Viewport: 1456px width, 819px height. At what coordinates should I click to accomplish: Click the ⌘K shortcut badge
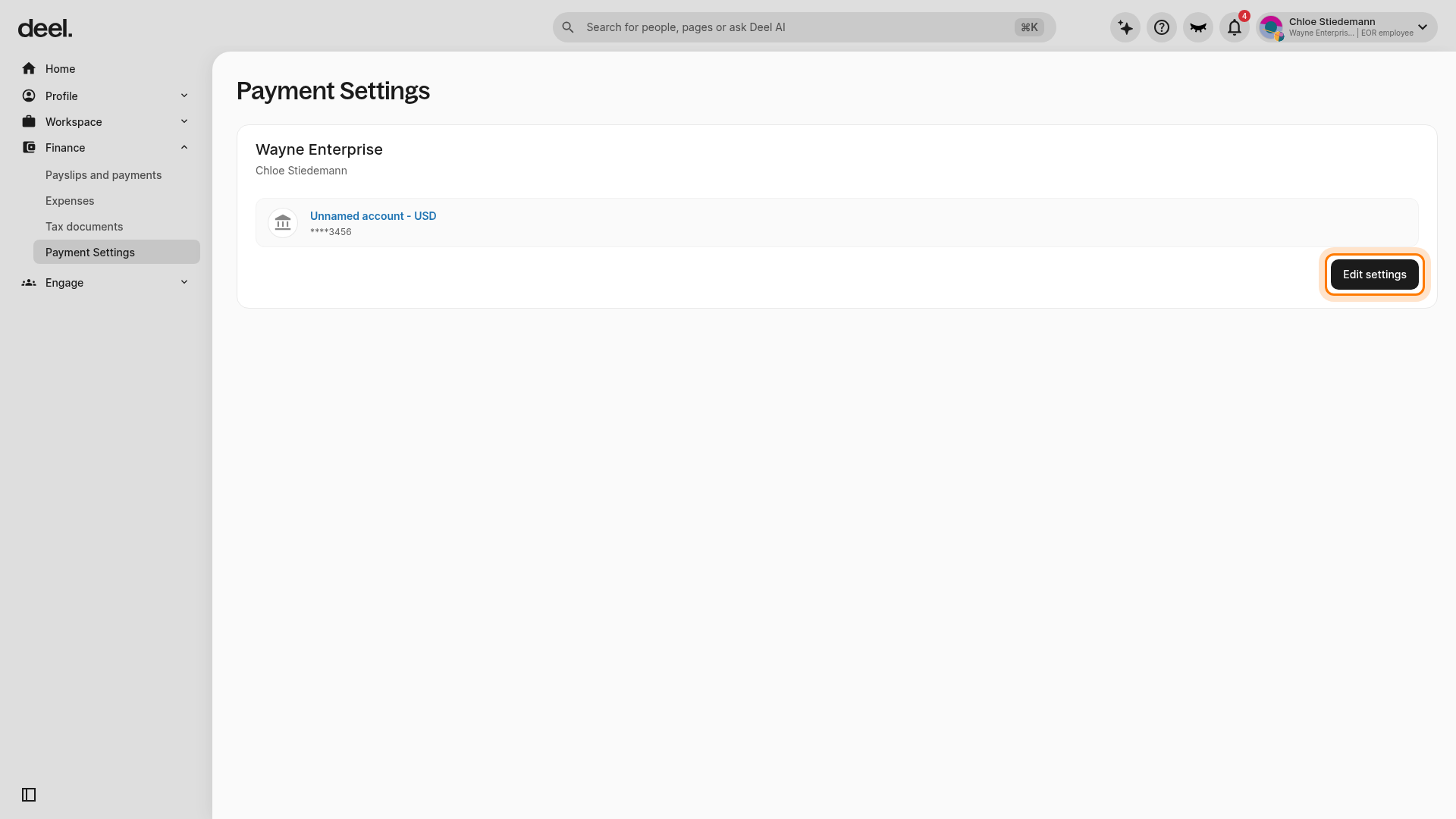click(x=1029, y=27)
